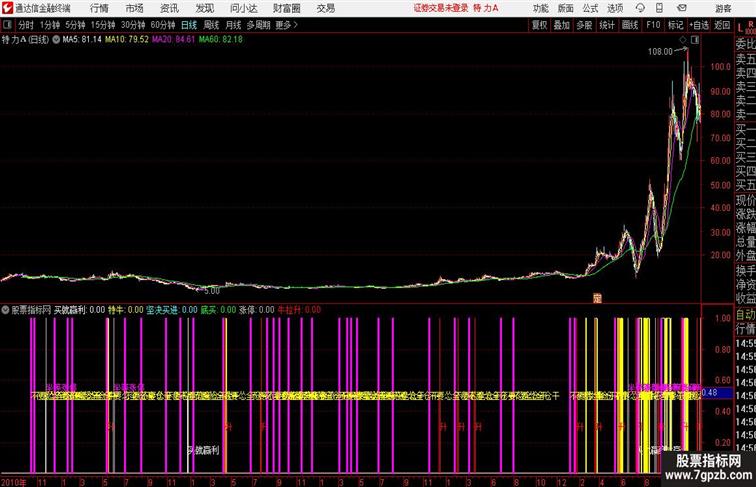Switch to the 15分钟 period tab
Screen dimensions: 756x487
103,25
